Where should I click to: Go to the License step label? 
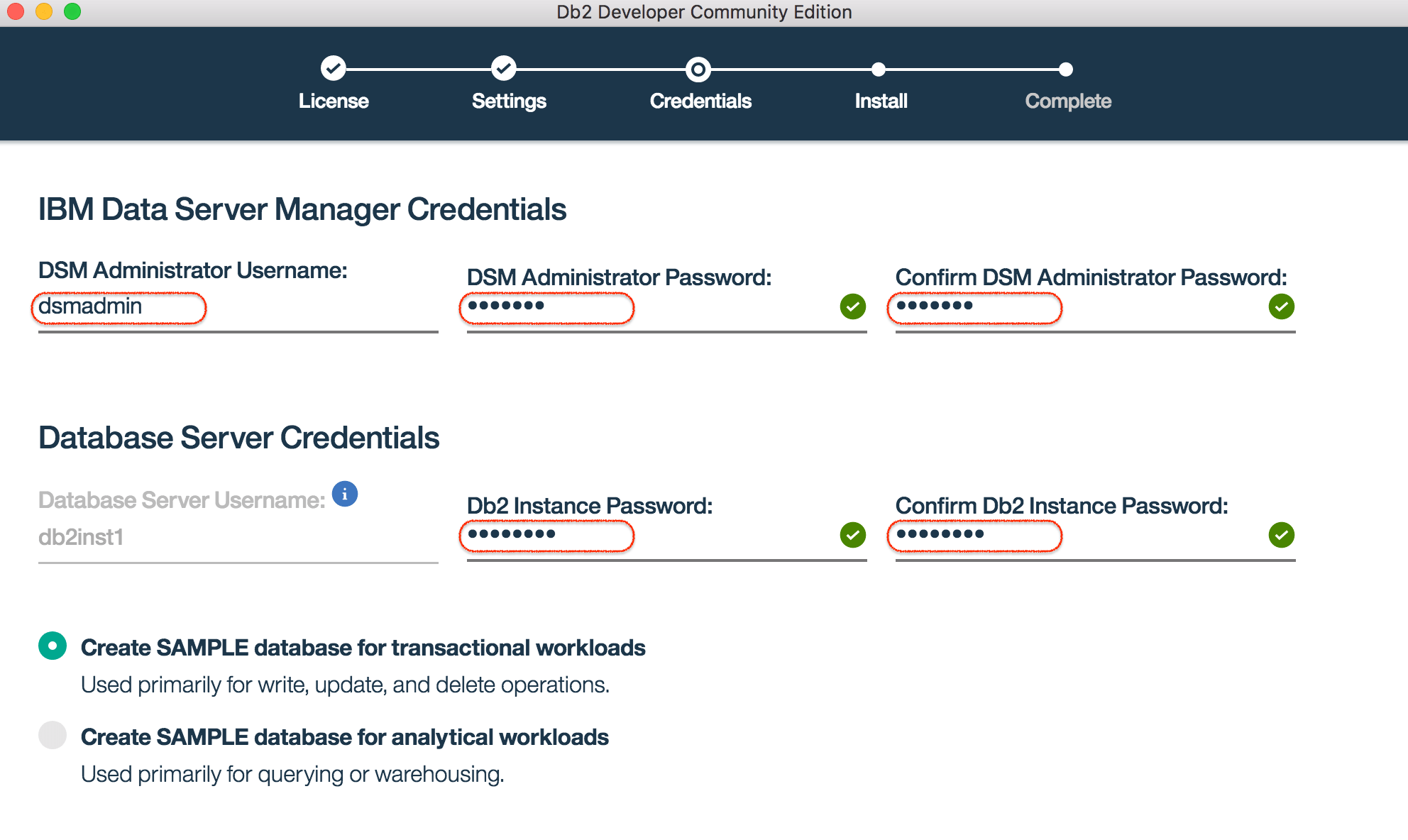334,101
